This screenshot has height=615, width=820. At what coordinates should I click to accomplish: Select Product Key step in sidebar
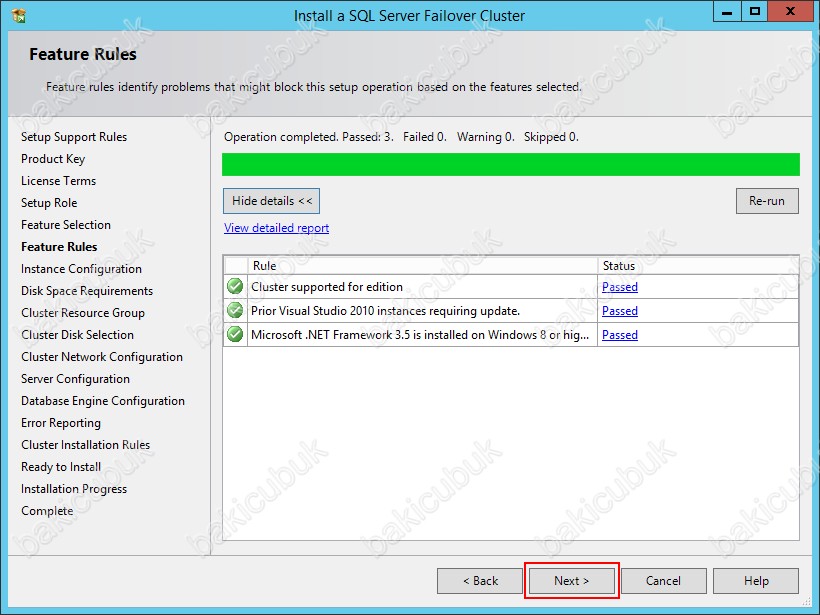tap(53, 159)
